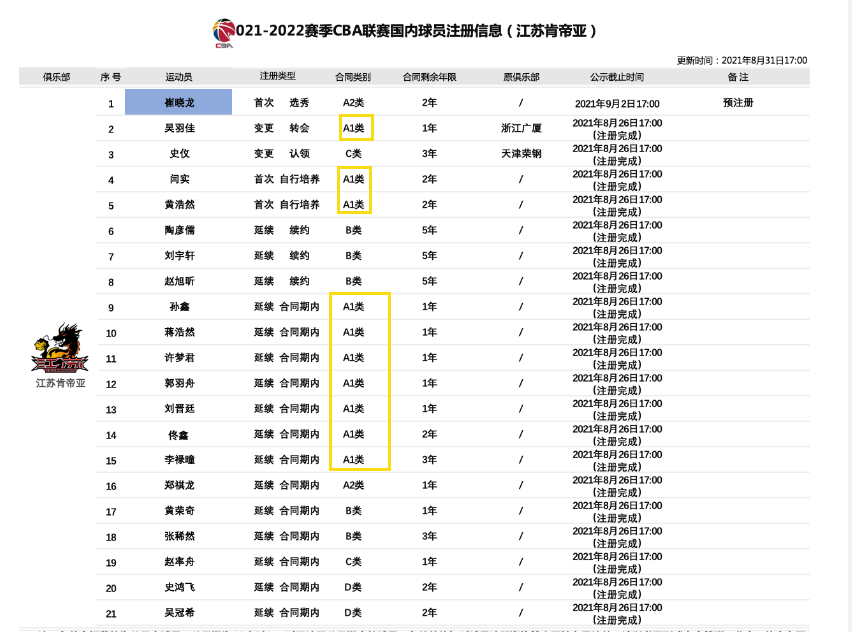Image resolution: width=852 pixels, height=632 pixels.
Task: Select player name 吴羽佳
Action: tap(179, 128)
